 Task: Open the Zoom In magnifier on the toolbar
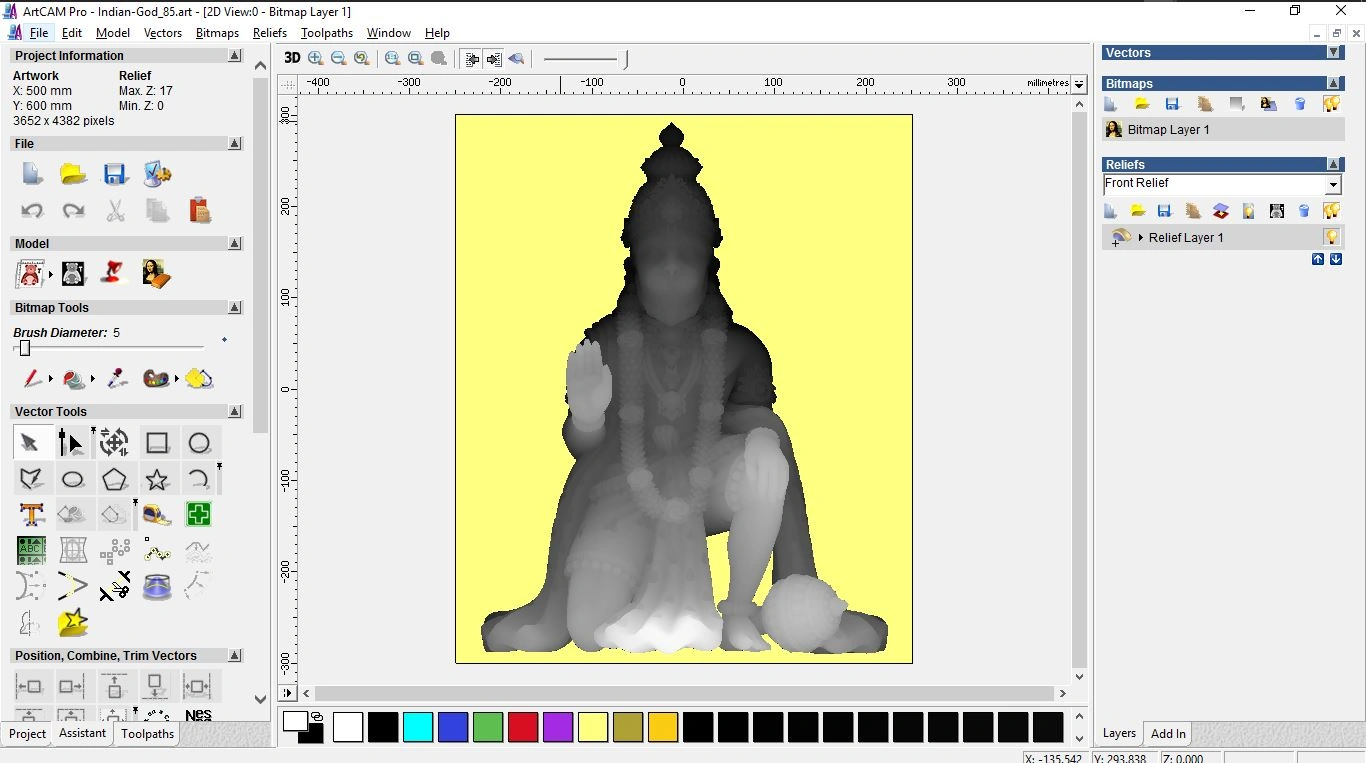point(315,58)
